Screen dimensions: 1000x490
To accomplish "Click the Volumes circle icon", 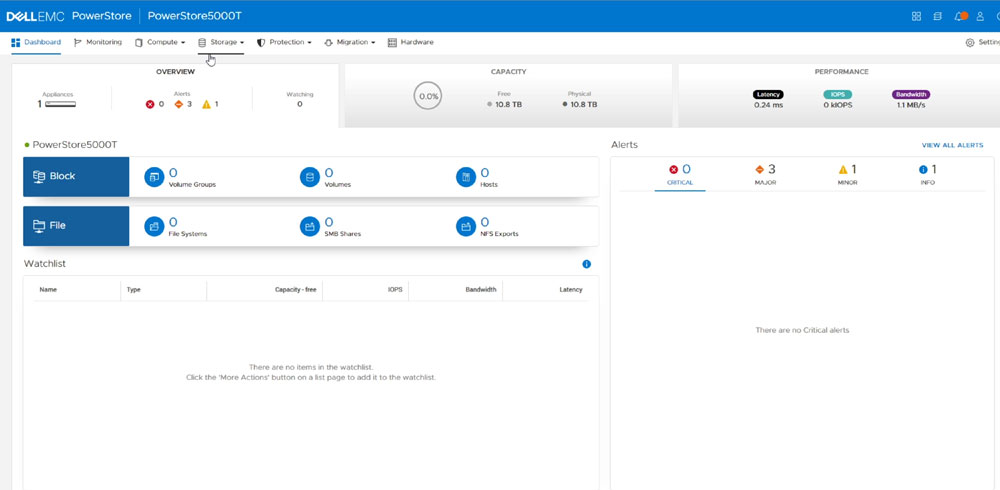I will click(310, 177).
